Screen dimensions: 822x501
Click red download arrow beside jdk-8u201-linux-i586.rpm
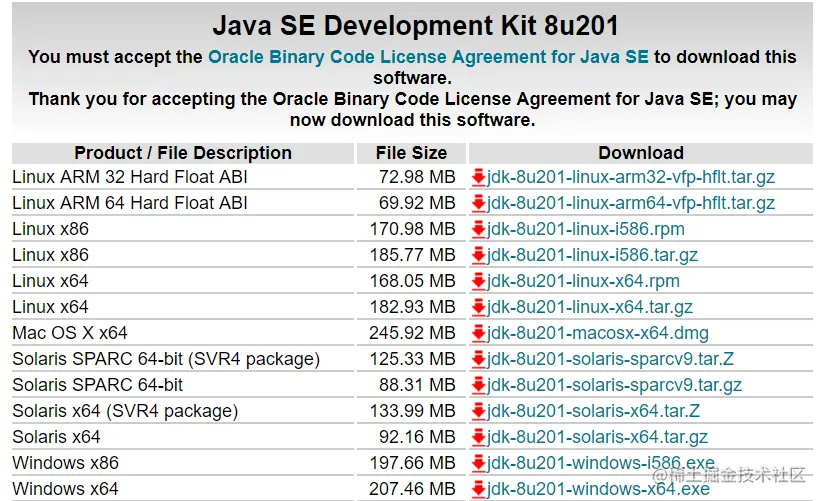tap(478, 229)
